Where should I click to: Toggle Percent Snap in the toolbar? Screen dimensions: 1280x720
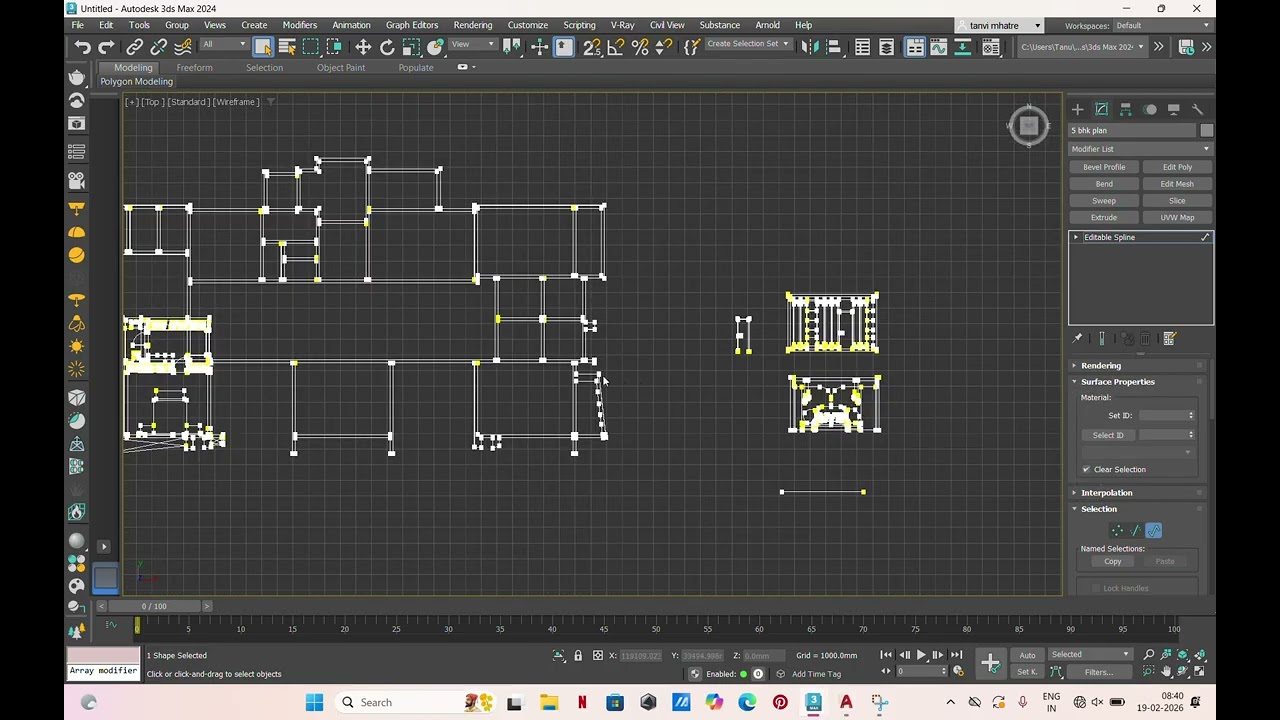click(x=640, y=47)
